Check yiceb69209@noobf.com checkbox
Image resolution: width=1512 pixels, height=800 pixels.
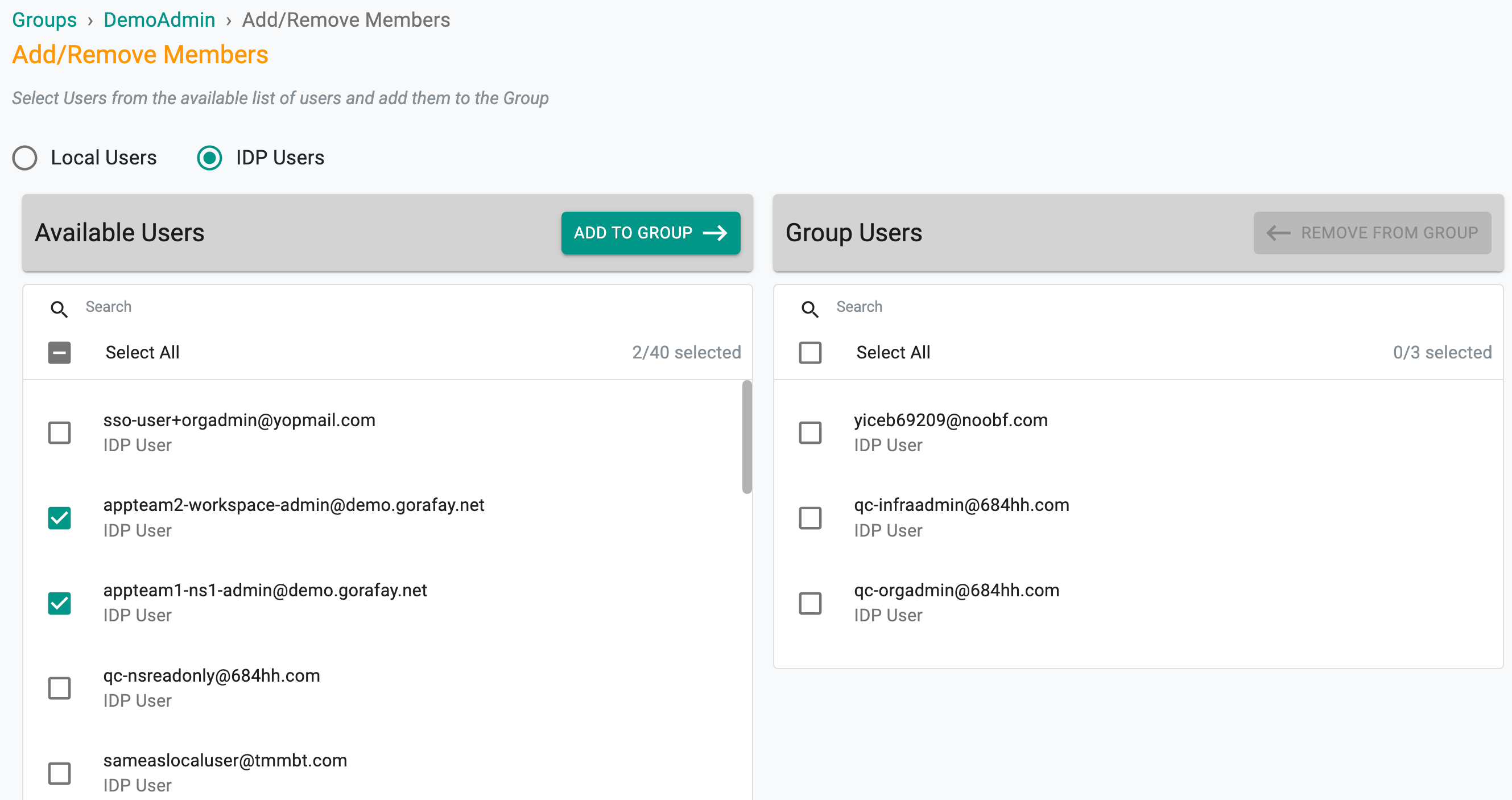point(810,432)
